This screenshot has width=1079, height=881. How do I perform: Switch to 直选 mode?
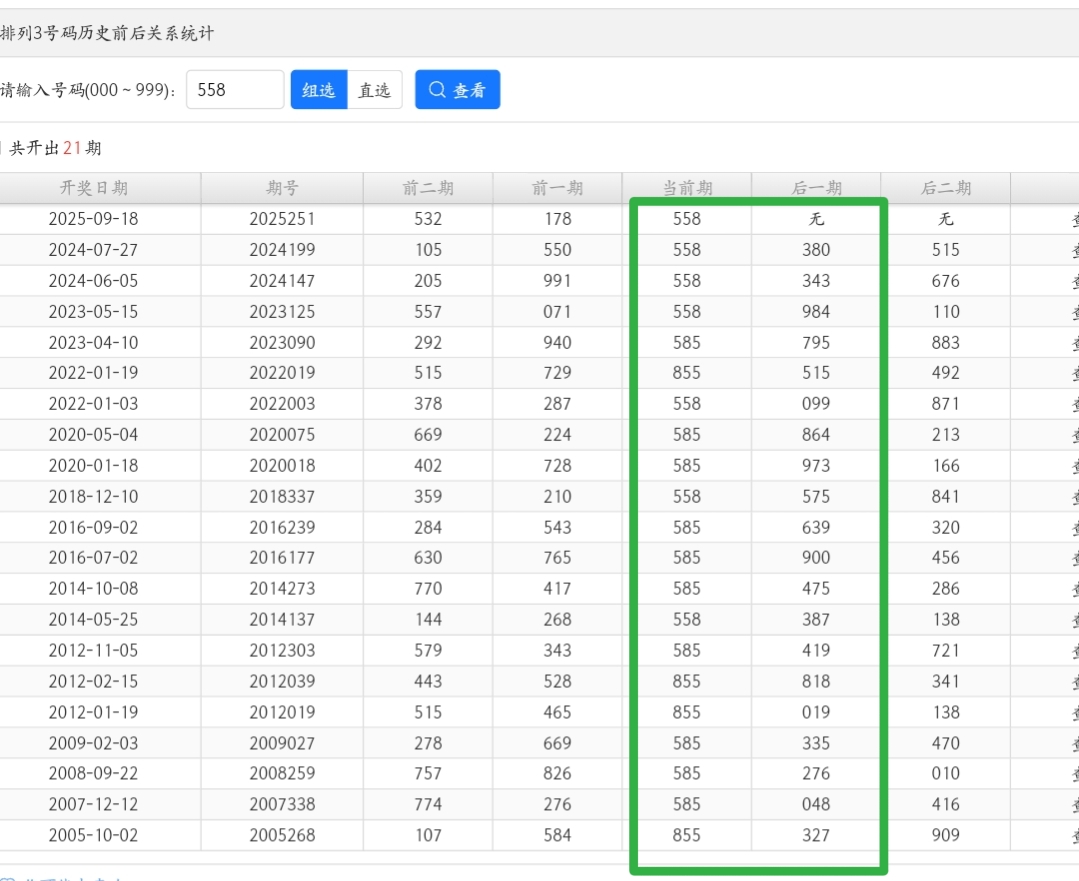[x=375, y=90]
